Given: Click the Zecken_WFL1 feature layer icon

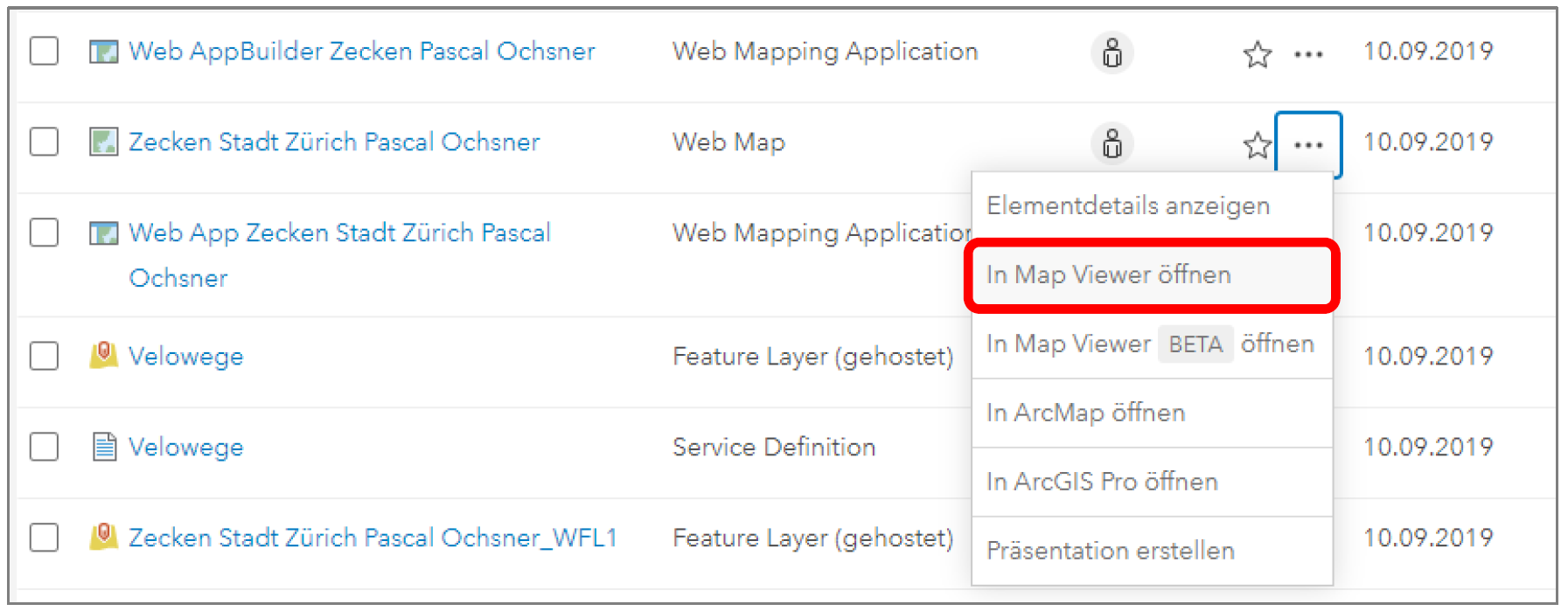Looking at the screenshot, I should coord(103,537).
